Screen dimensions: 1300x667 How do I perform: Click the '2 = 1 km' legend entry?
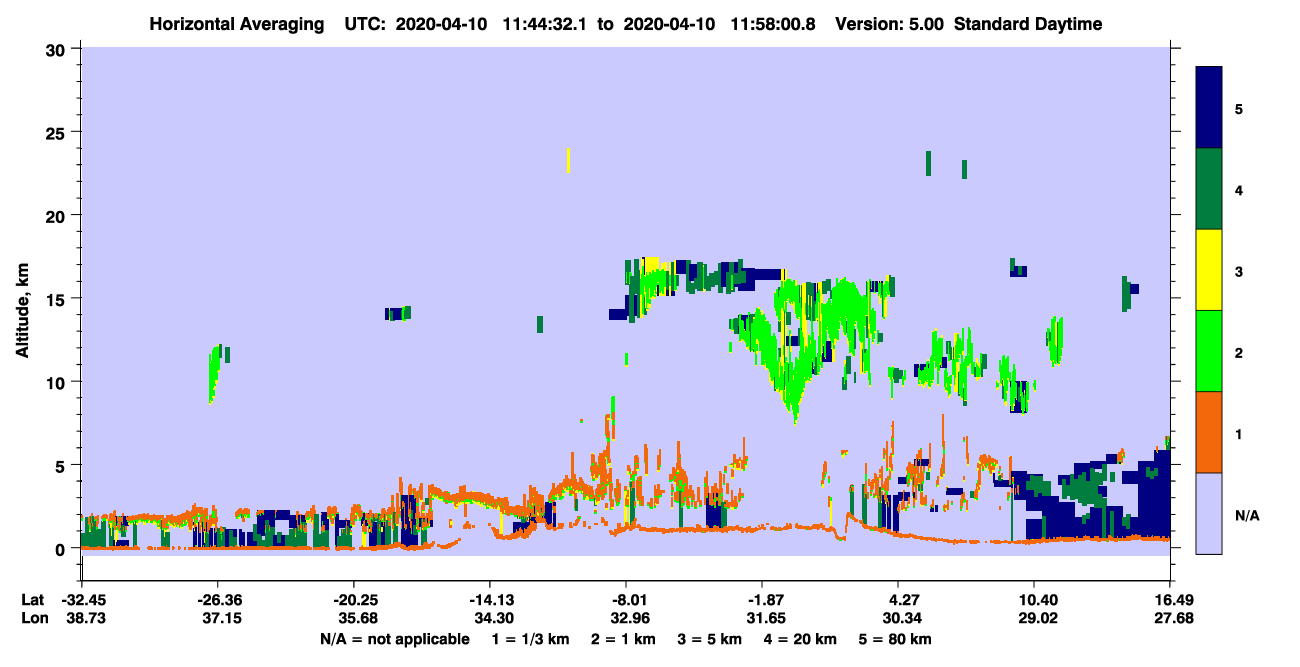pyautogui.click(x=623, y=639)
